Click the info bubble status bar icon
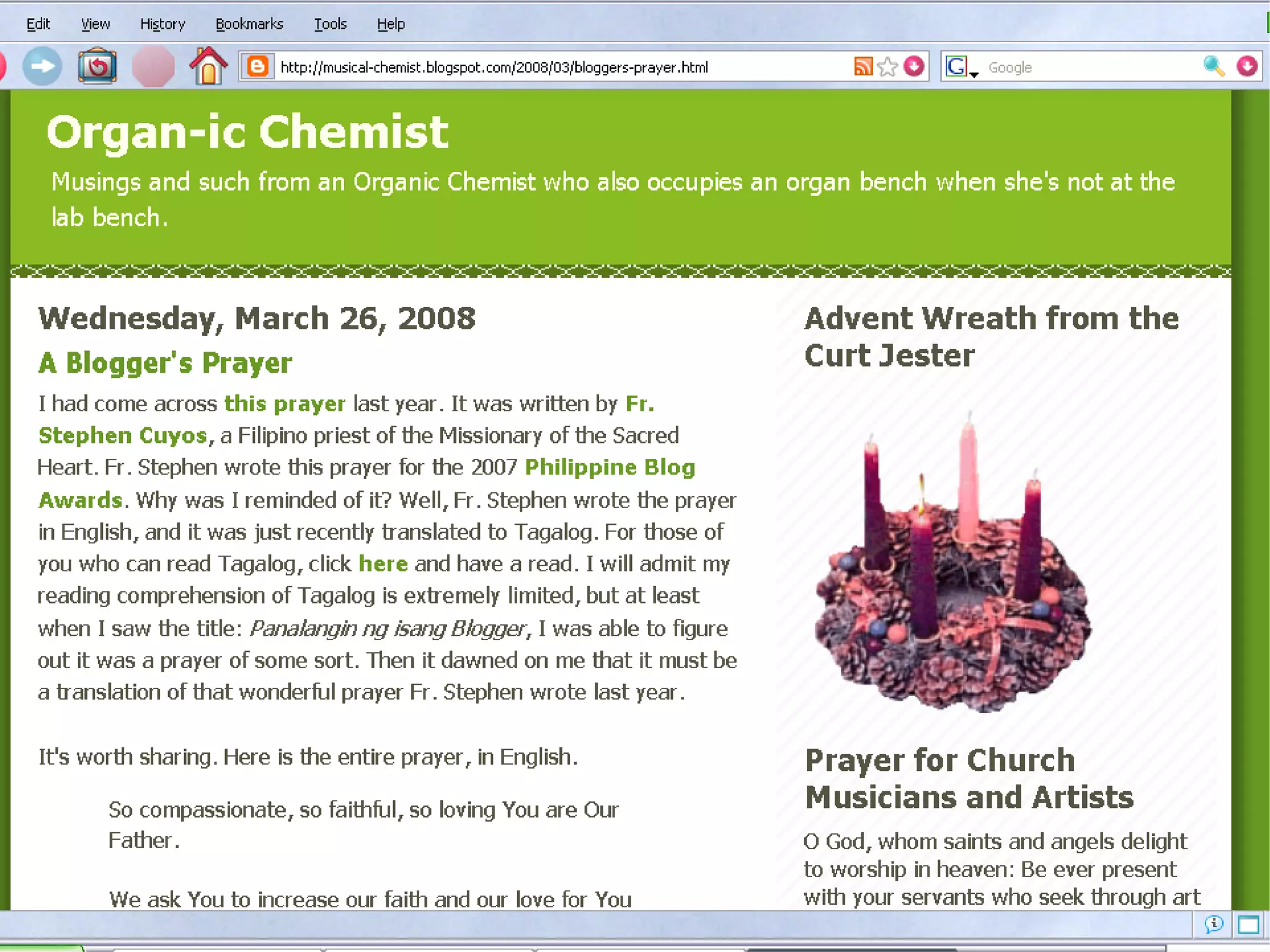Screen dimensions: 1270x952 click(1214, 925)
